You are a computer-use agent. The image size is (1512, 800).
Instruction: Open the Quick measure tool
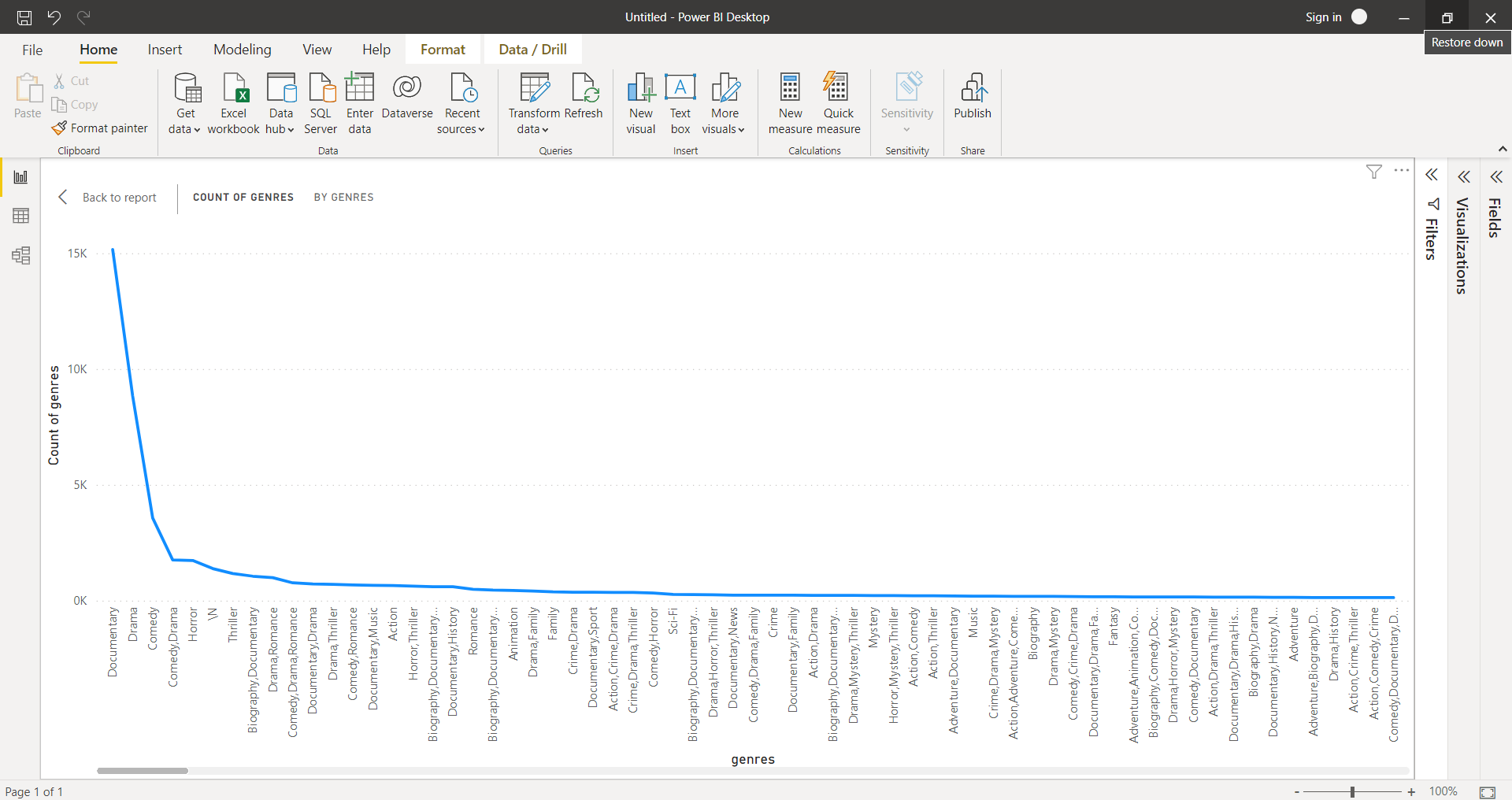tap(839, 102)
